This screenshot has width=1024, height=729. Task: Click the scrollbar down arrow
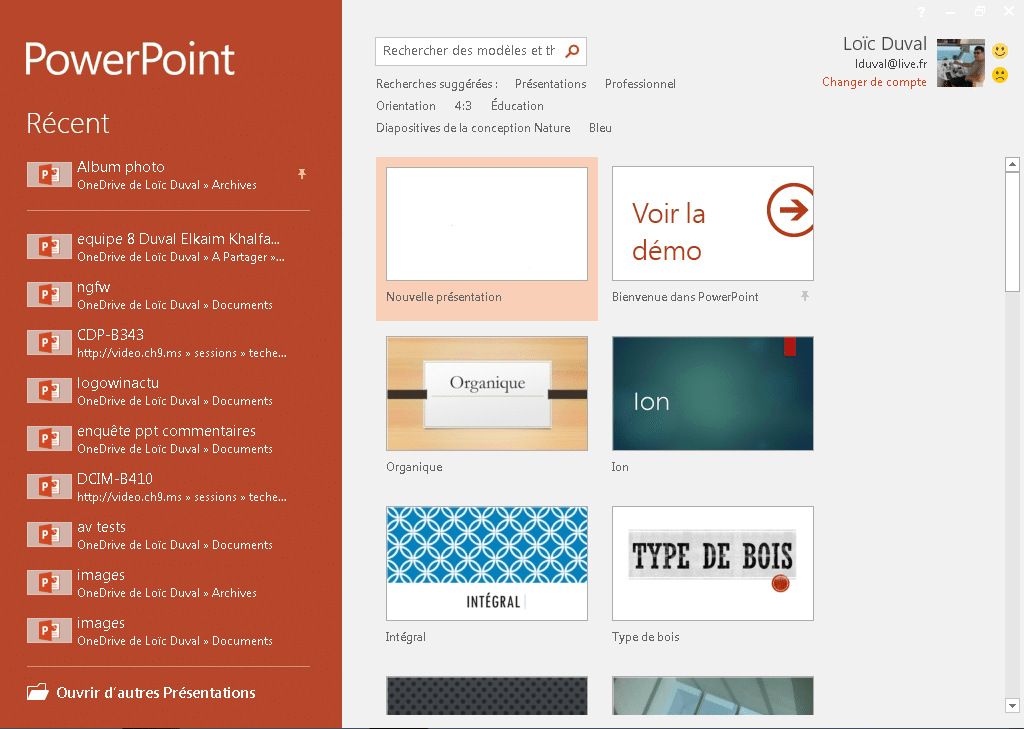coord(1012,705)
